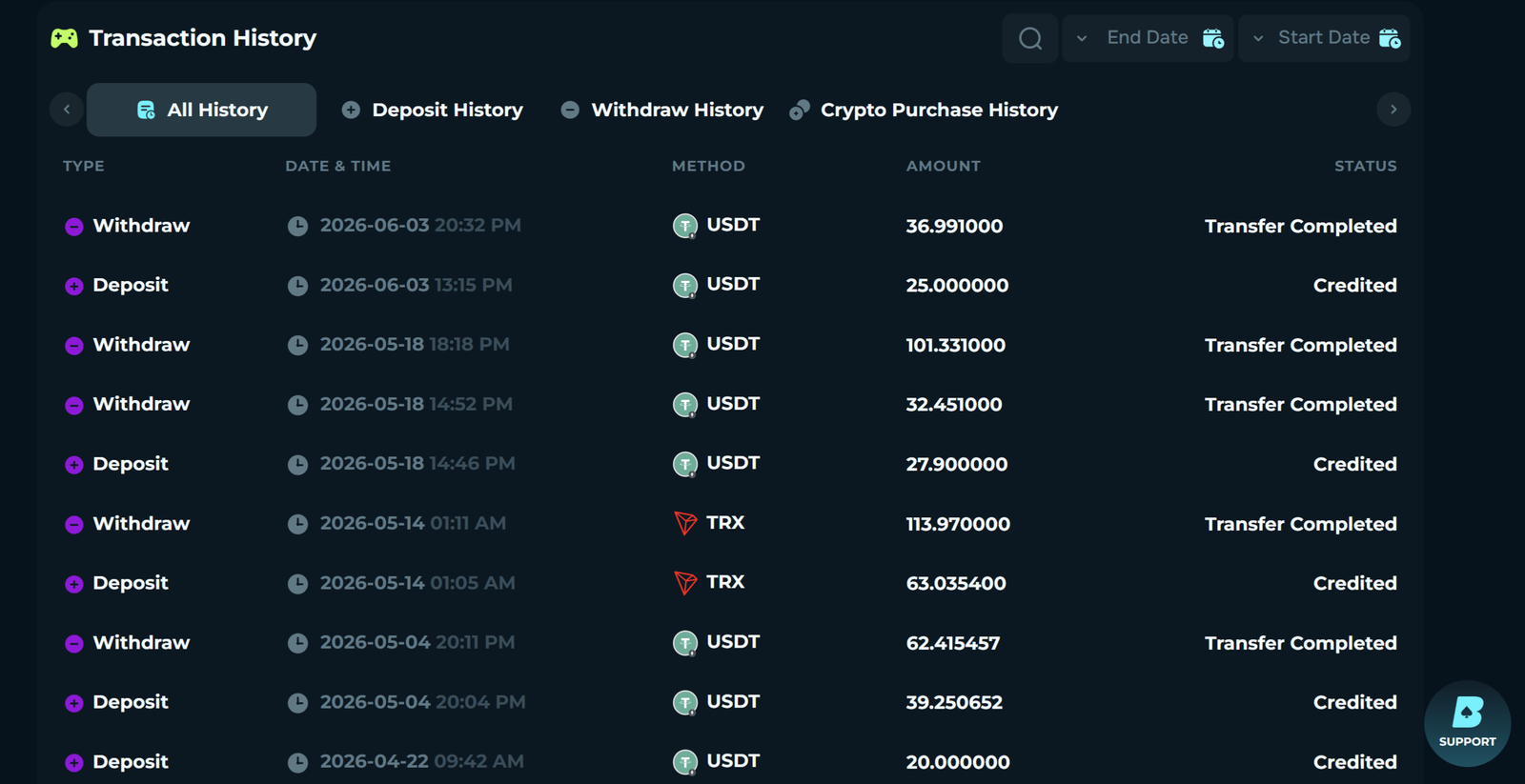Click the USDT coin icon in 20.000000 row

685,762
